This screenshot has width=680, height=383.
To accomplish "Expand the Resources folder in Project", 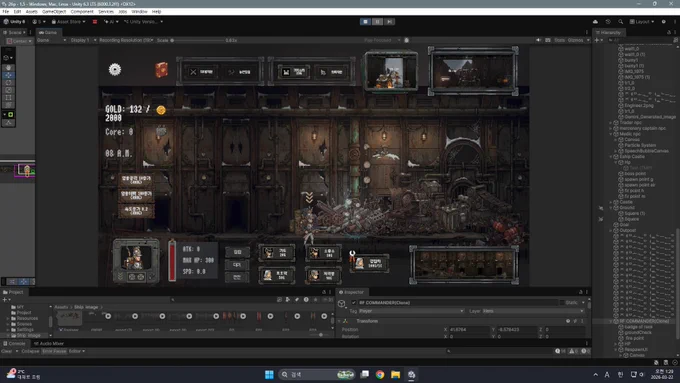I will (x=8, y=318).
